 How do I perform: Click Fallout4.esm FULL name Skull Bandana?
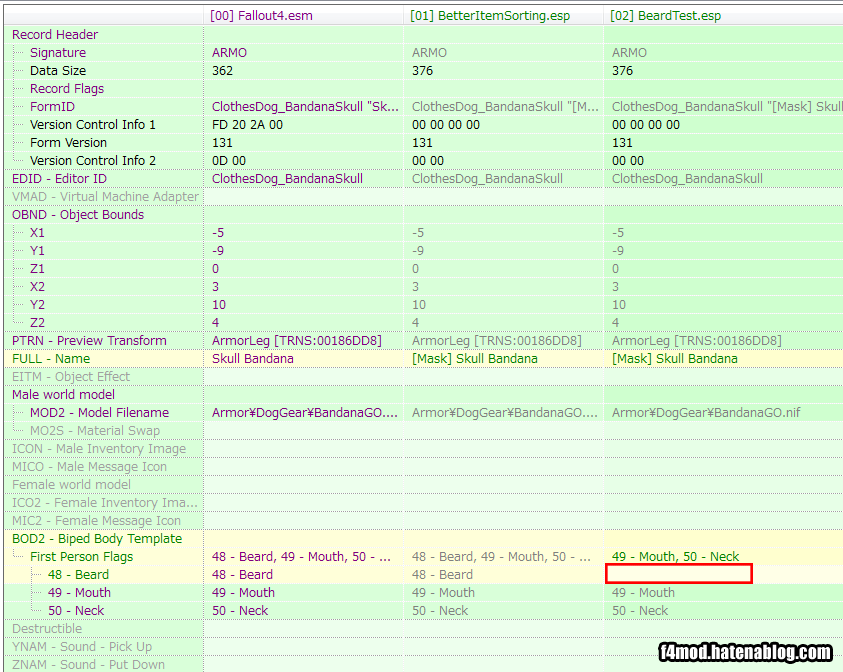click(252, 359)
